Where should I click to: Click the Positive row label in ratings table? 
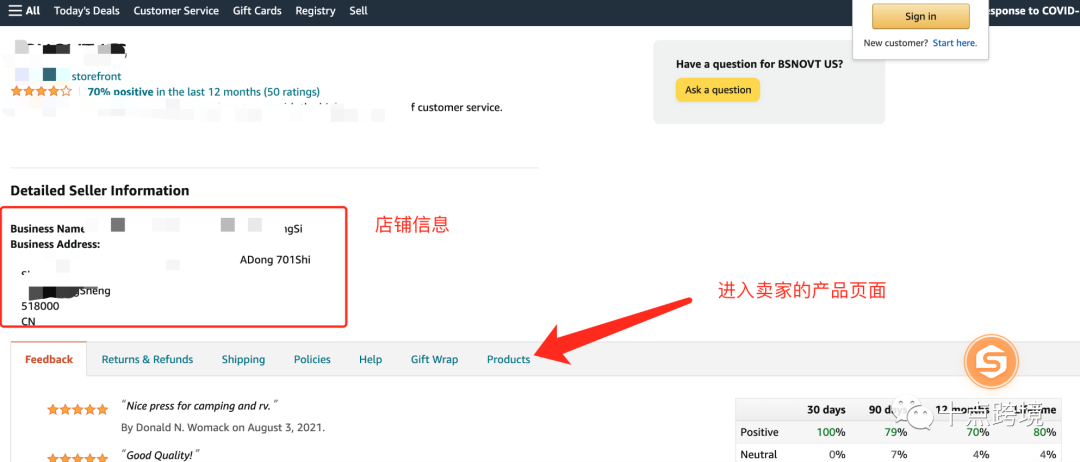pos(760,432)
